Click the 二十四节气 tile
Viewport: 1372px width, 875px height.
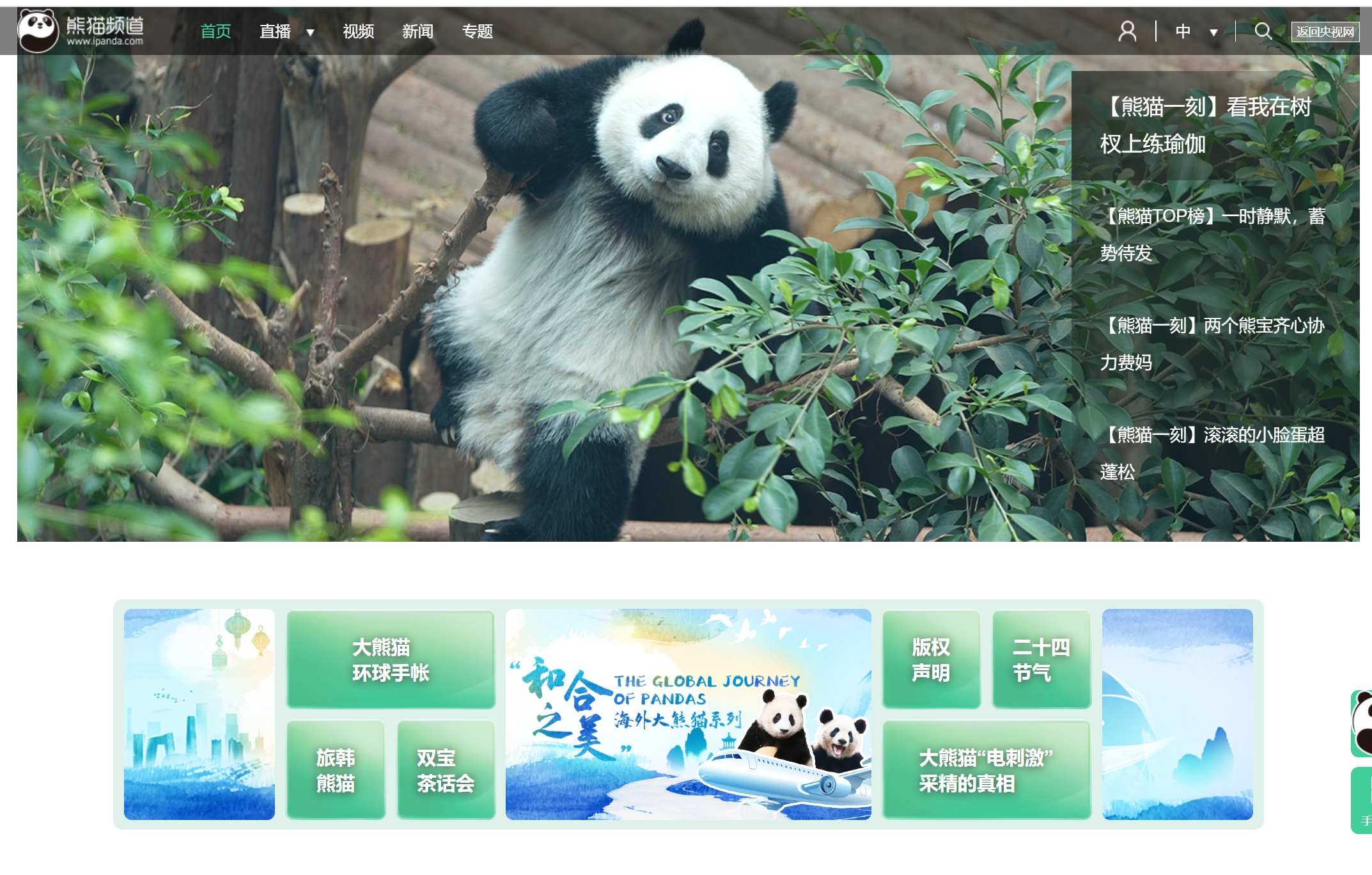(1041, 659)
